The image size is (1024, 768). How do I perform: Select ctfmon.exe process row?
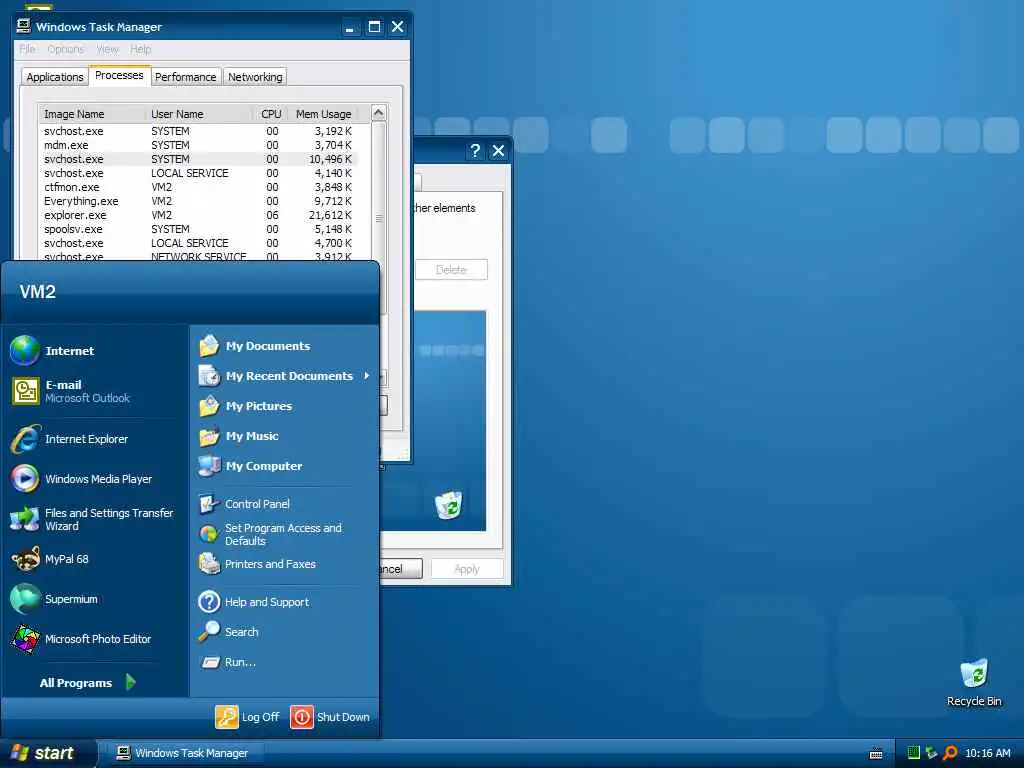click(x=198, y=187)
